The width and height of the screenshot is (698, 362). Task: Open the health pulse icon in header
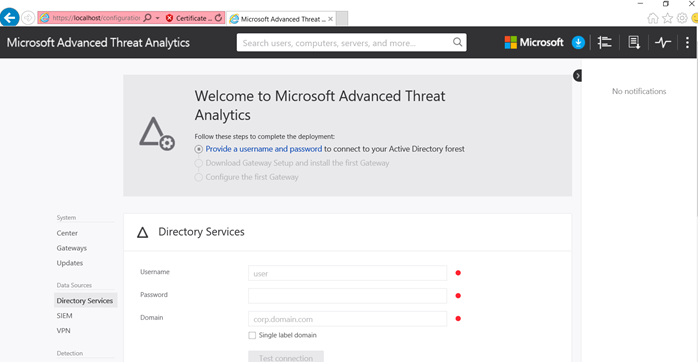click(663, 42)
